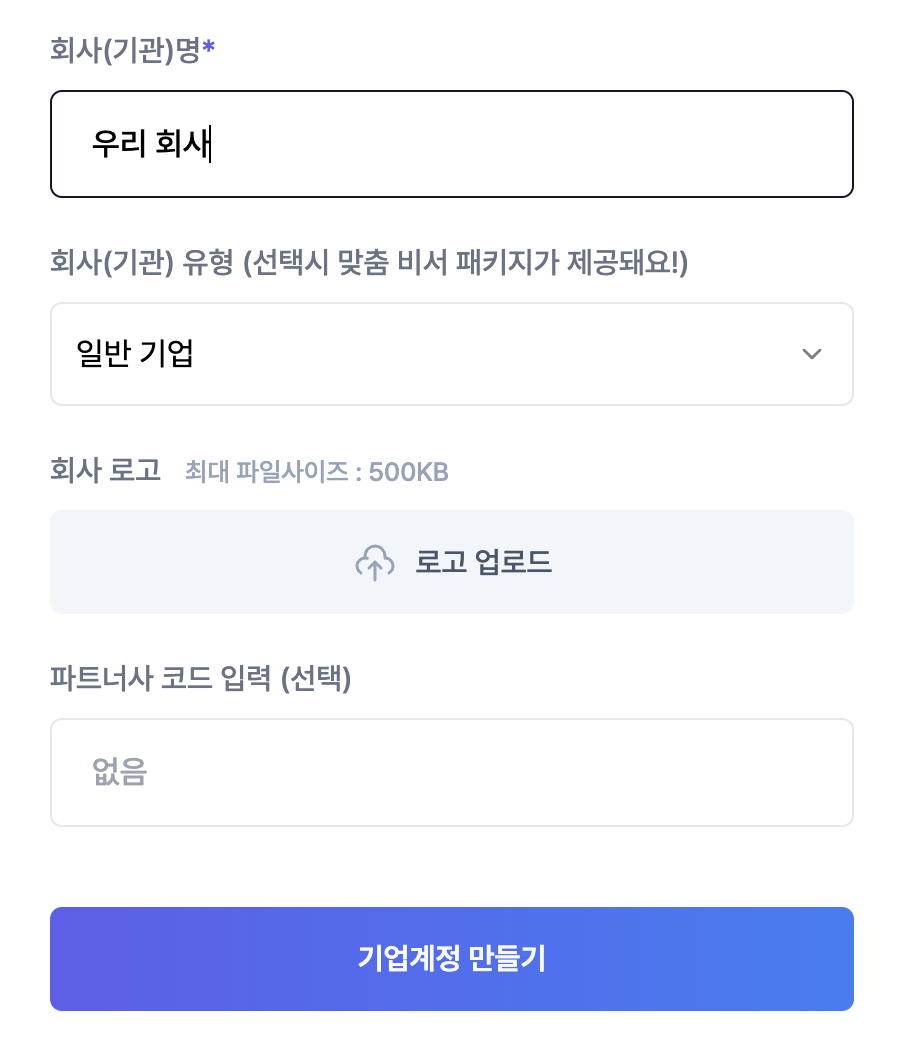
Task: Open the 일반 기업 company type dropdown
Action: pyautogui.click(x=452, y=354)
